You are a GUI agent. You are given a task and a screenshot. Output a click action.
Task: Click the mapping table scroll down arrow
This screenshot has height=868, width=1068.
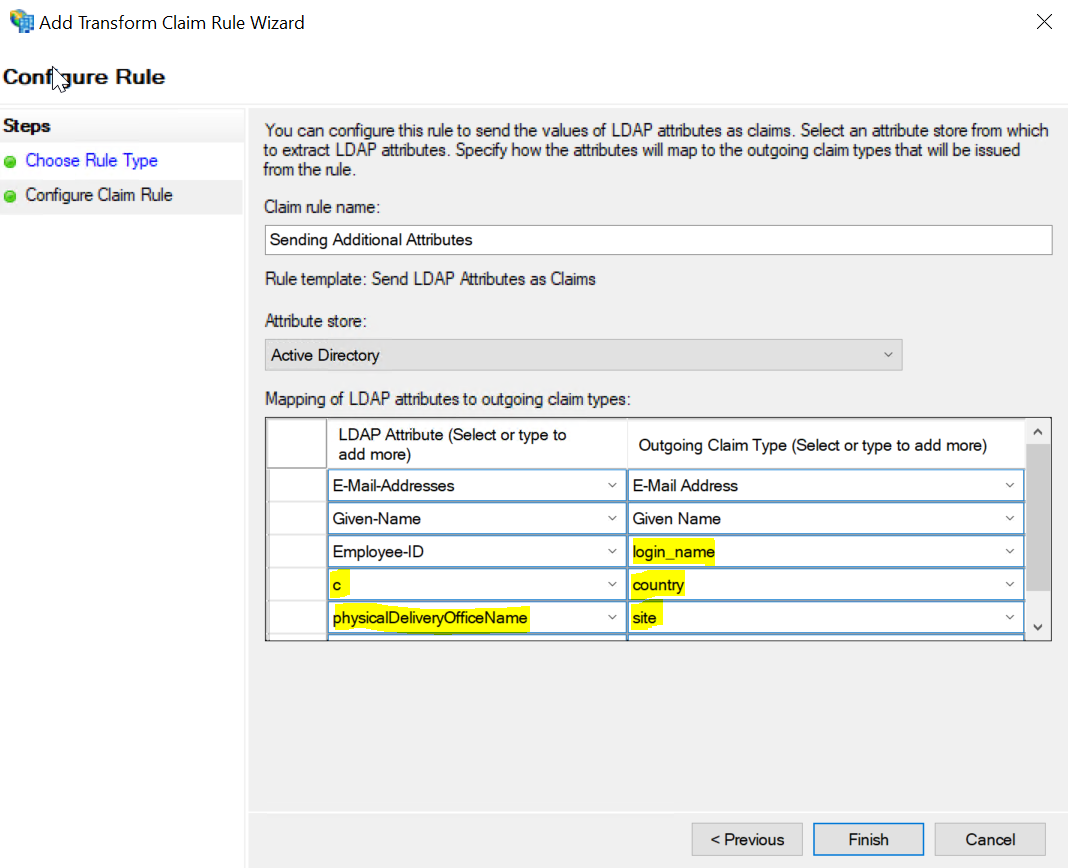point(1038,627)
